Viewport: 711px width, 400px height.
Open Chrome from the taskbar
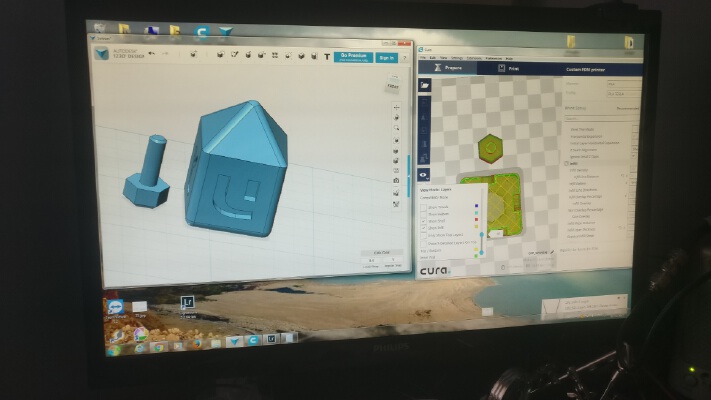click(x=158, y=347)
